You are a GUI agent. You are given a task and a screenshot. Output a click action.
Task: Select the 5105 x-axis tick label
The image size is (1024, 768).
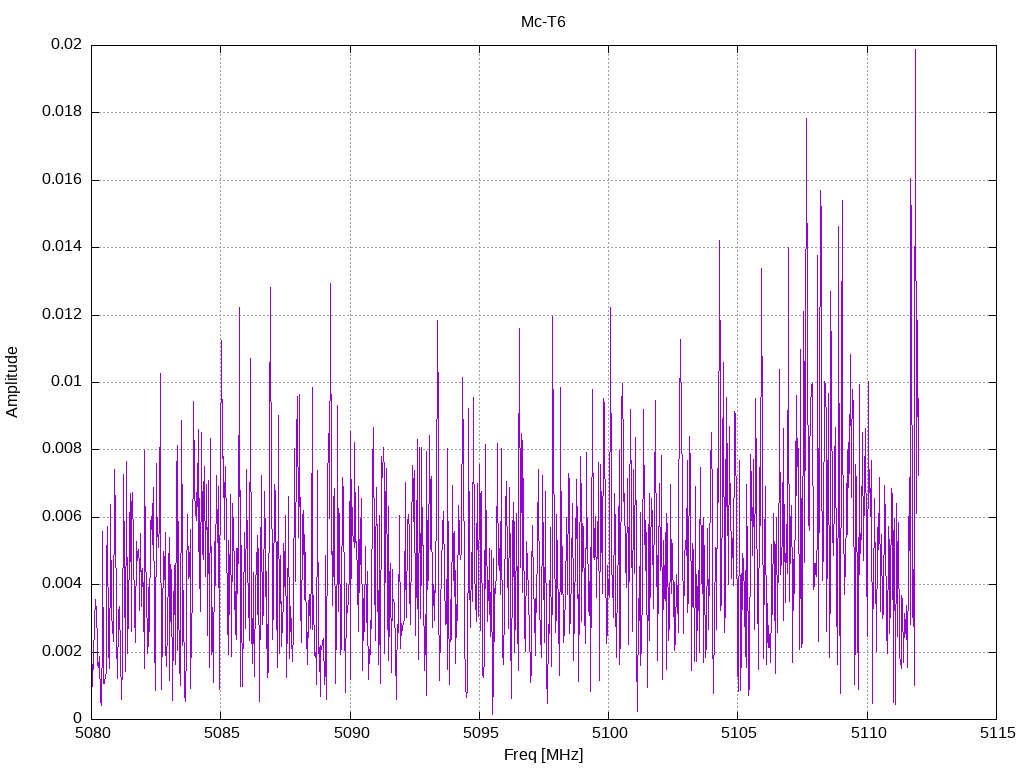coord(737,733)
